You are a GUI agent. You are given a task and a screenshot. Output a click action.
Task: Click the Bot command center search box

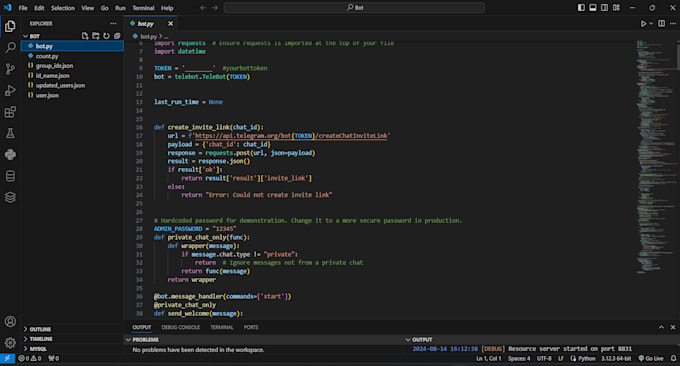[x=354, y=8]
